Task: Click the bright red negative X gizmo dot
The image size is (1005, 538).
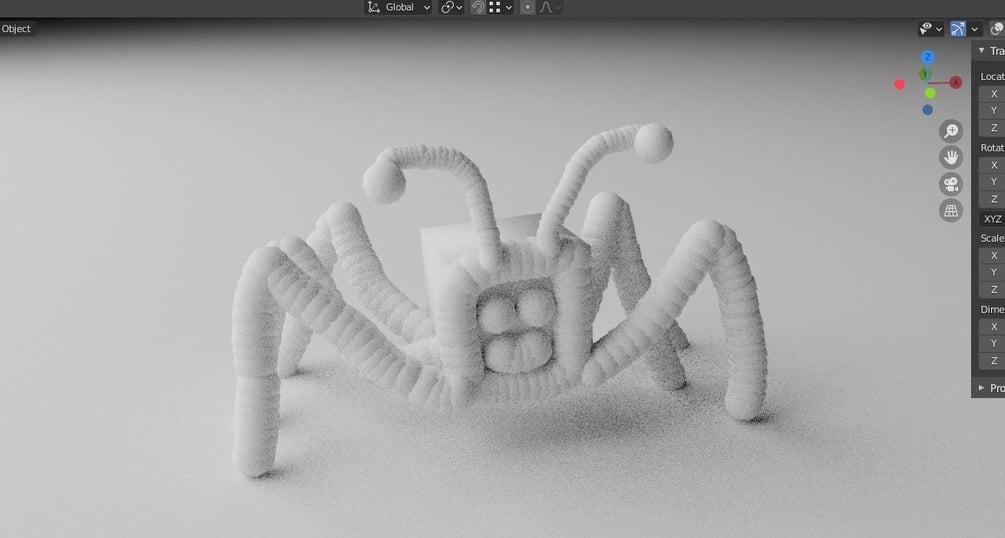Action: (x=900, y=84)
